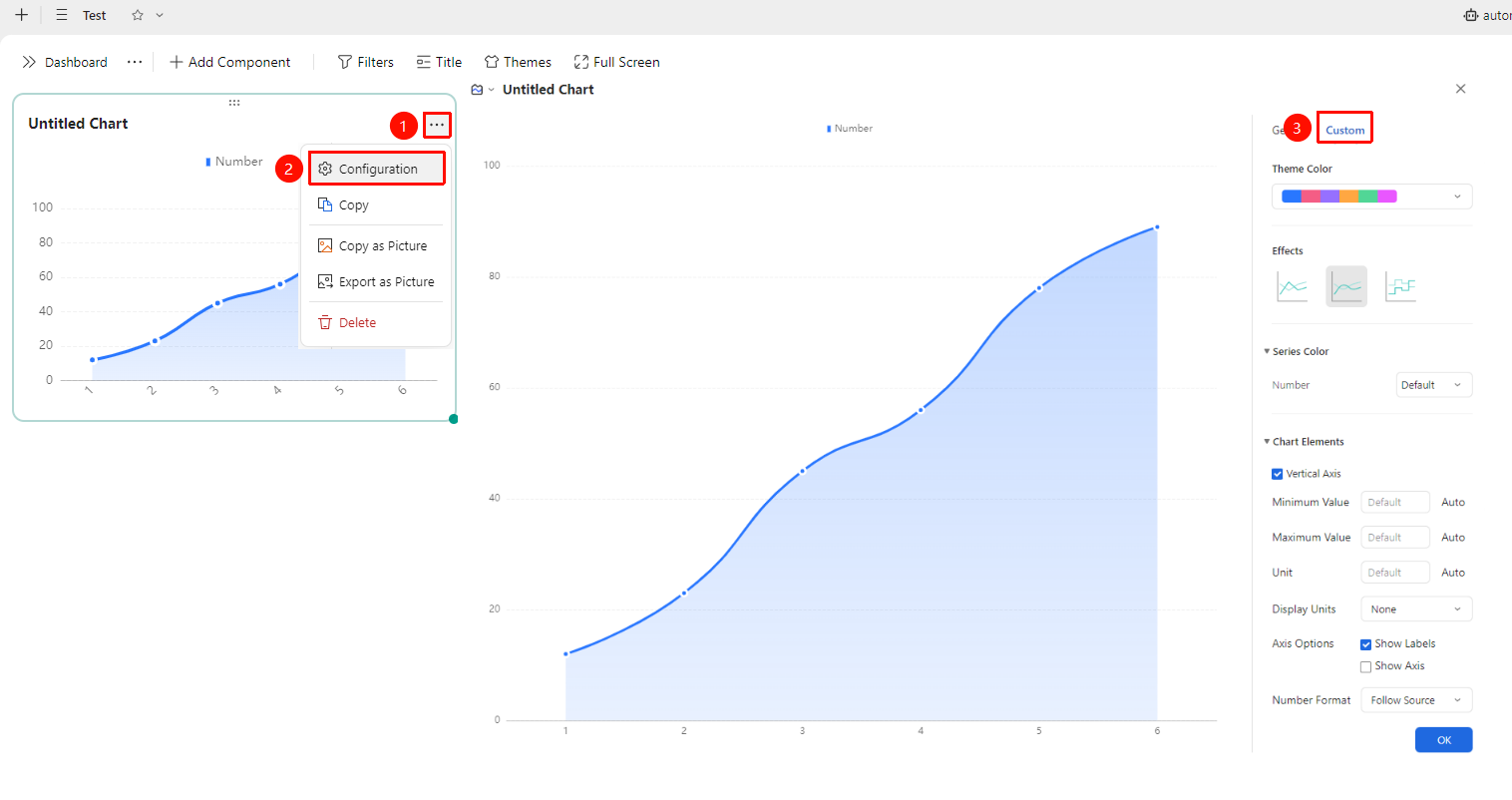Open Themes

click(518, 62)
